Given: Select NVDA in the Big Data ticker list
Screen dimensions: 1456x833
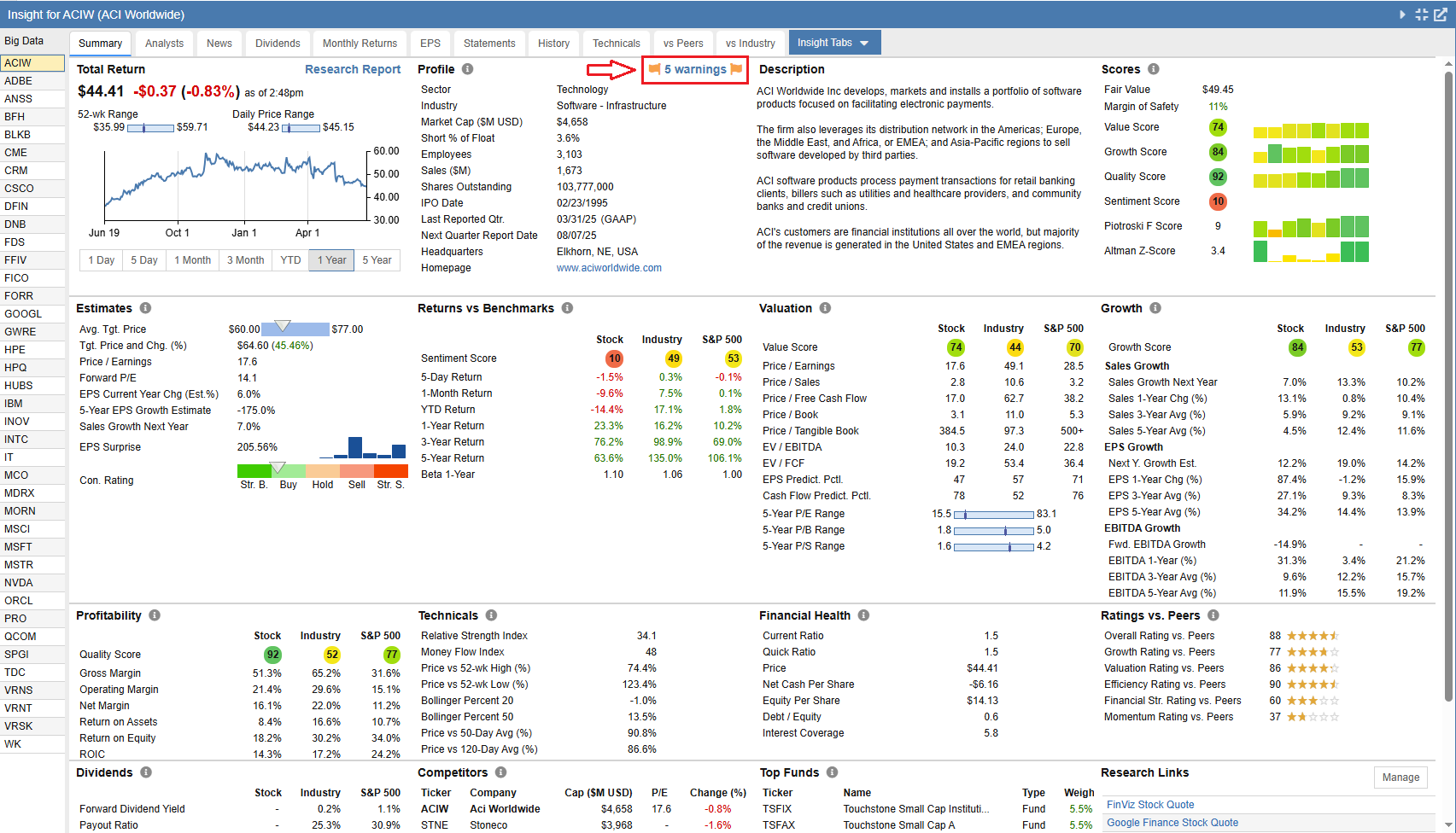Looking at the screenshot, I should tap(32, 583).
